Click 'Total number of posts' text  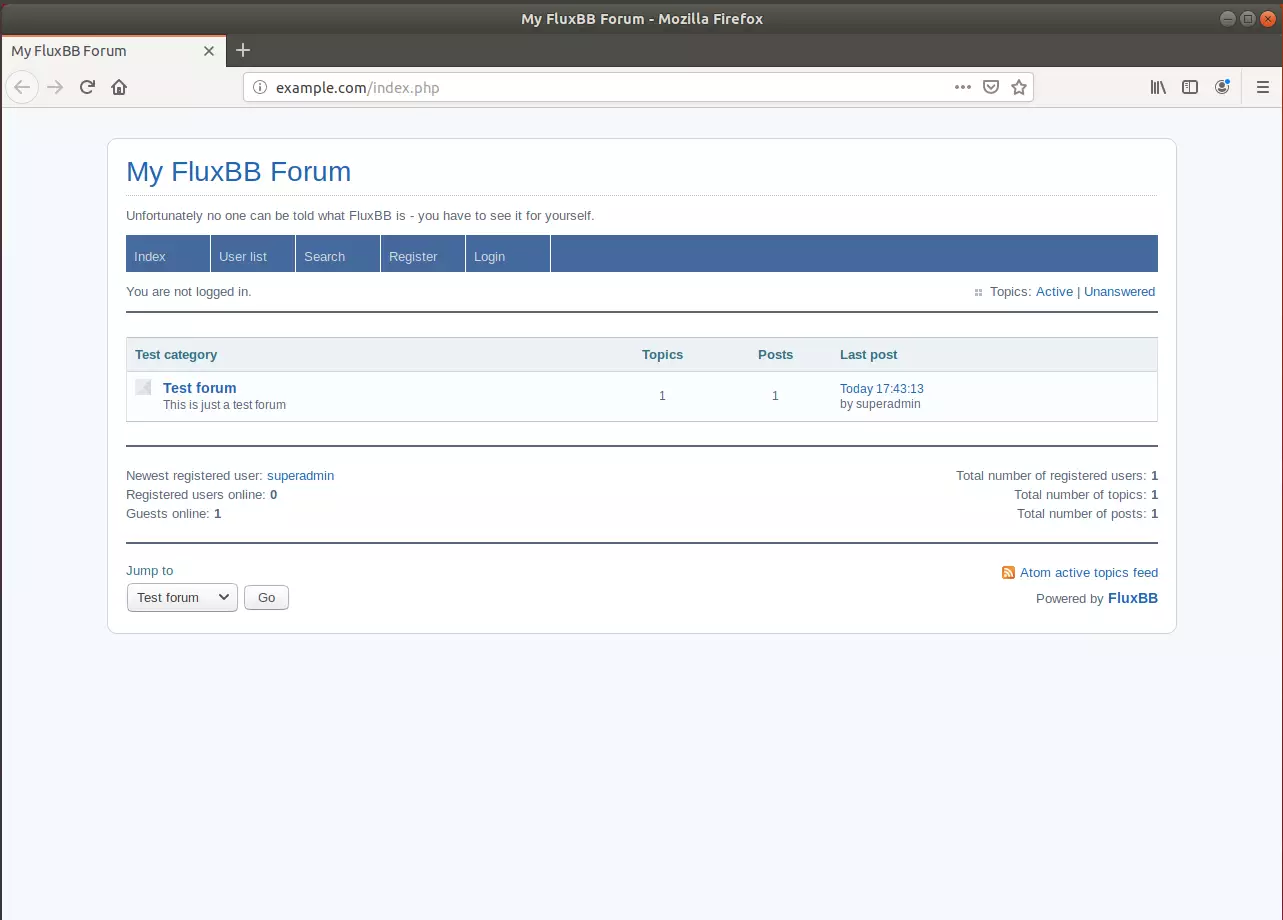(1081, 514)
